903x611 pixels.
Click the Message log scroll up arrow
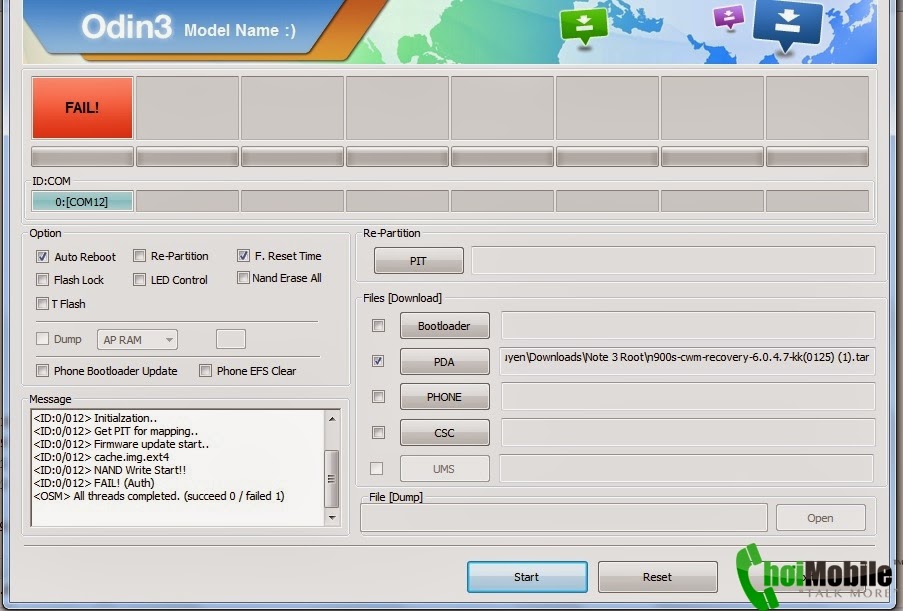[332, 419]
